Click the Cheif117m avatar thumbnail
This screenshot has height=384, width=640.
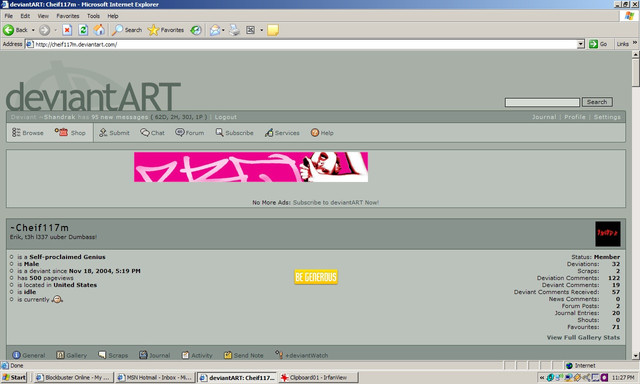[x=608, y=234]
